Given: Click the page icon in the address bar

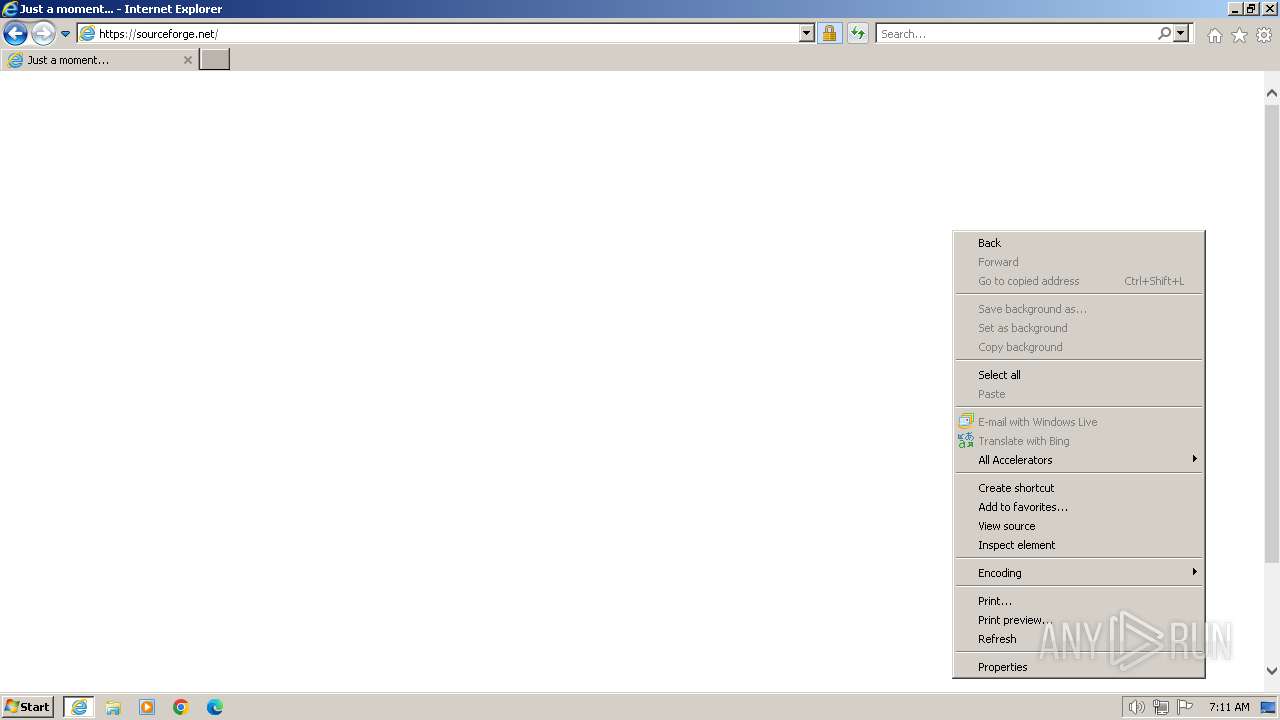Looking at the screenshot, I should click(x=88, y=33).
